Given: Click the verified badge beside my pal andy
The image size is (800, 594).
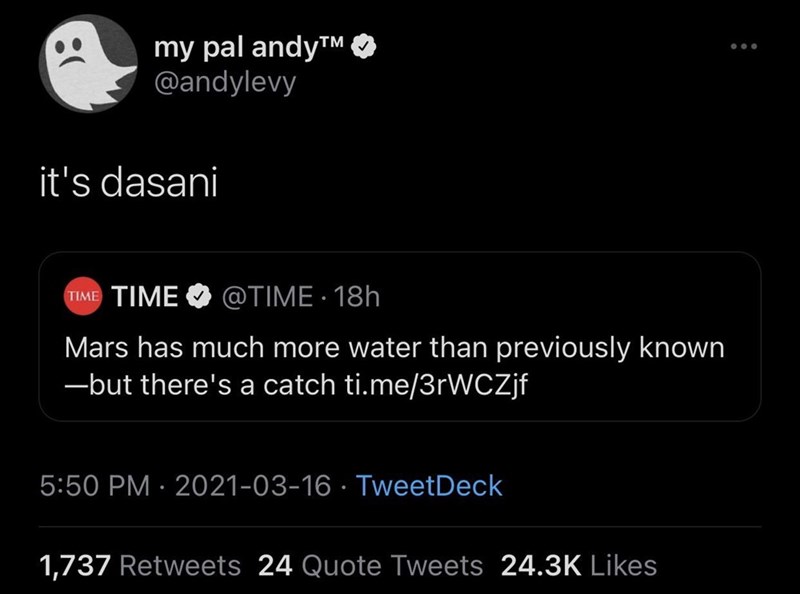Looking at the screenshot, I should pos(367,46).
